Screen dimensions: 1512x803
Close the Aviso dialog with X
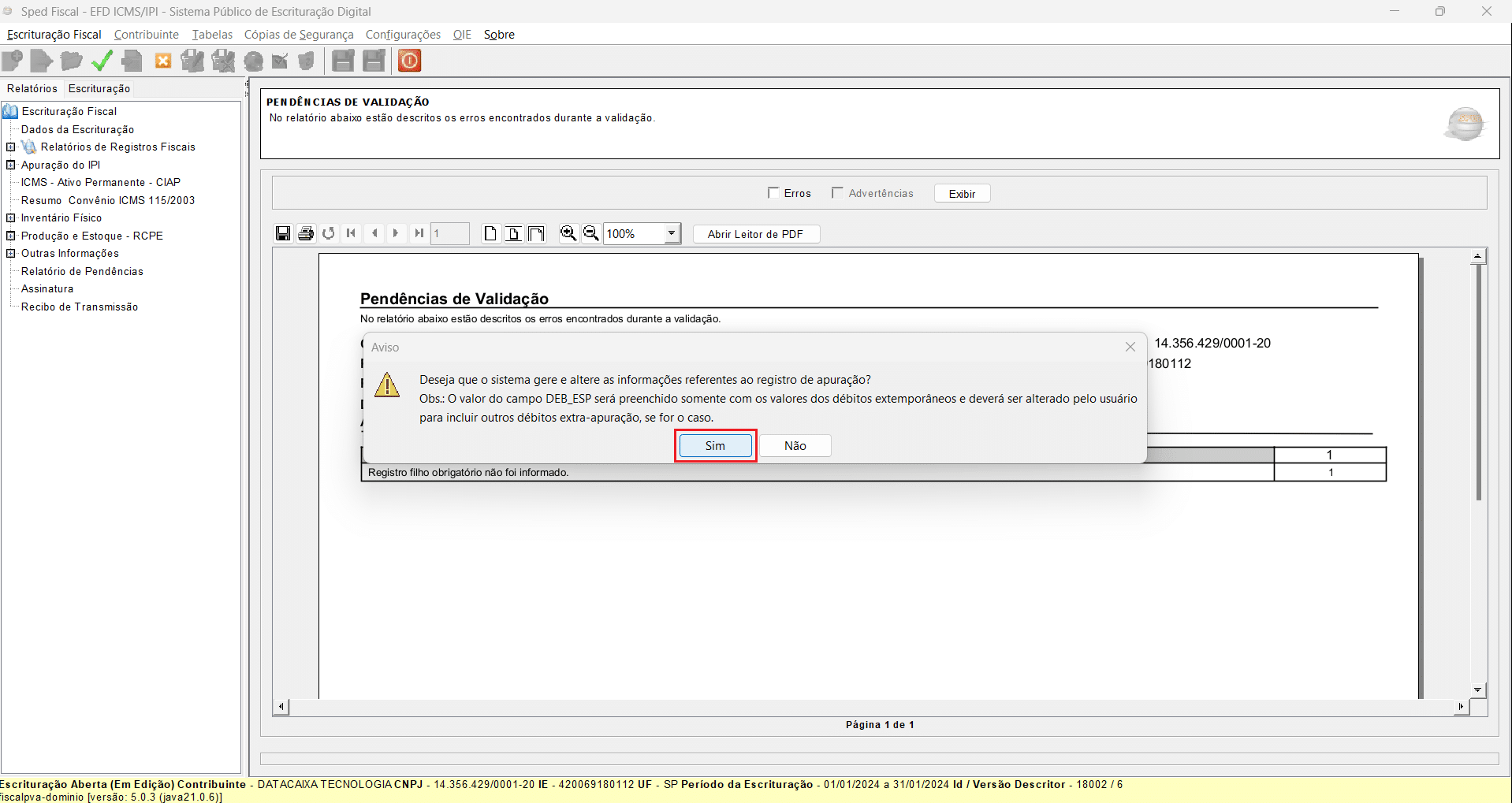[x=1130, y=348]
